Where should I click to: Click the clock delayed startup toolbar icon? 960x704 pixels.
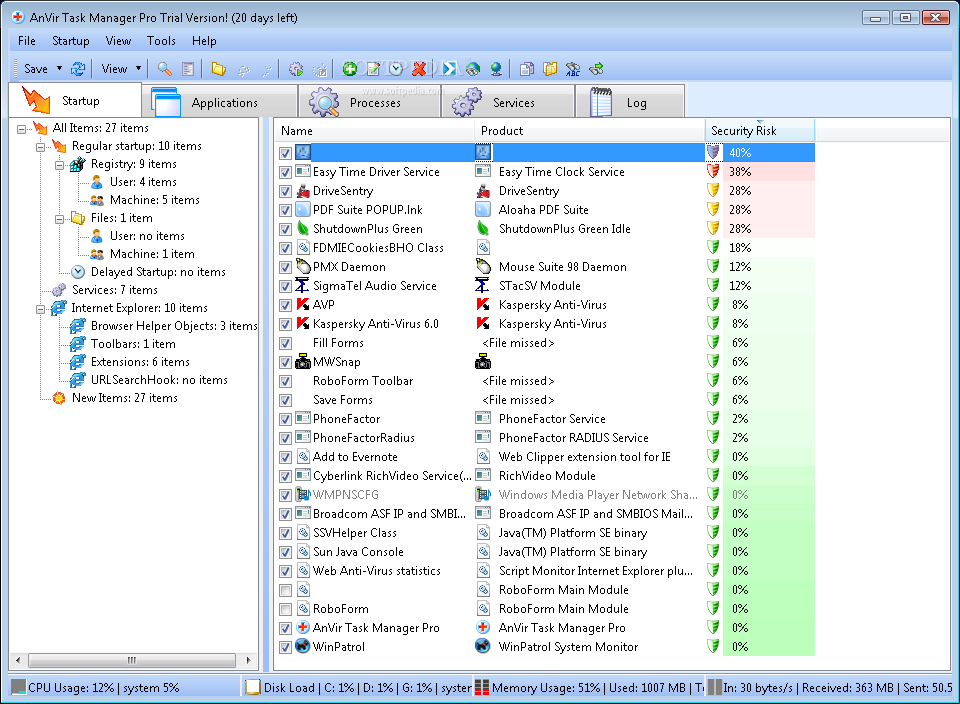tap(396, 69)
